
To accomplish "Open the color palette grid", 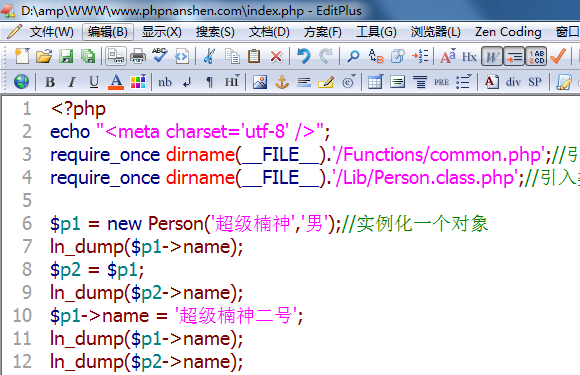I will pos(138,82).
